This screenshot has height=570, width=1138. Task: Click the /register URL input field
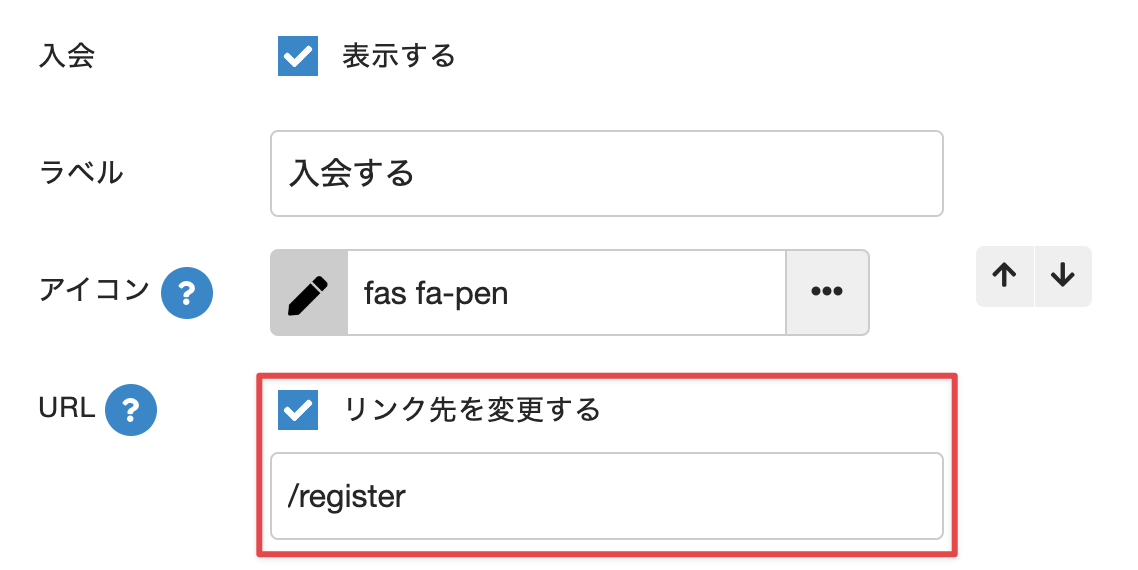click(x=606, y=497)
